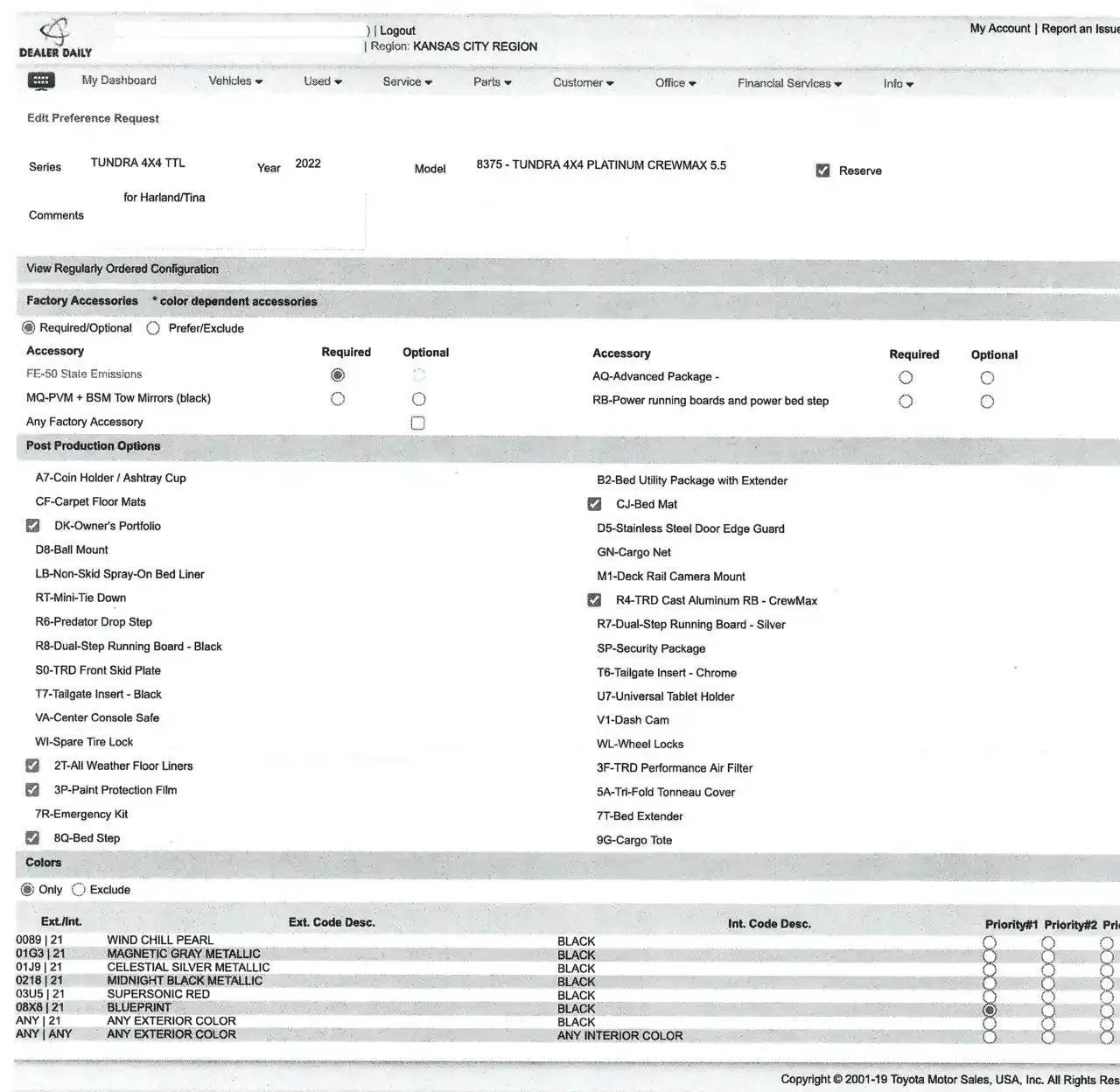Go to My Dashboard
Screen dimensions: 1120x1092
(119, 80)
